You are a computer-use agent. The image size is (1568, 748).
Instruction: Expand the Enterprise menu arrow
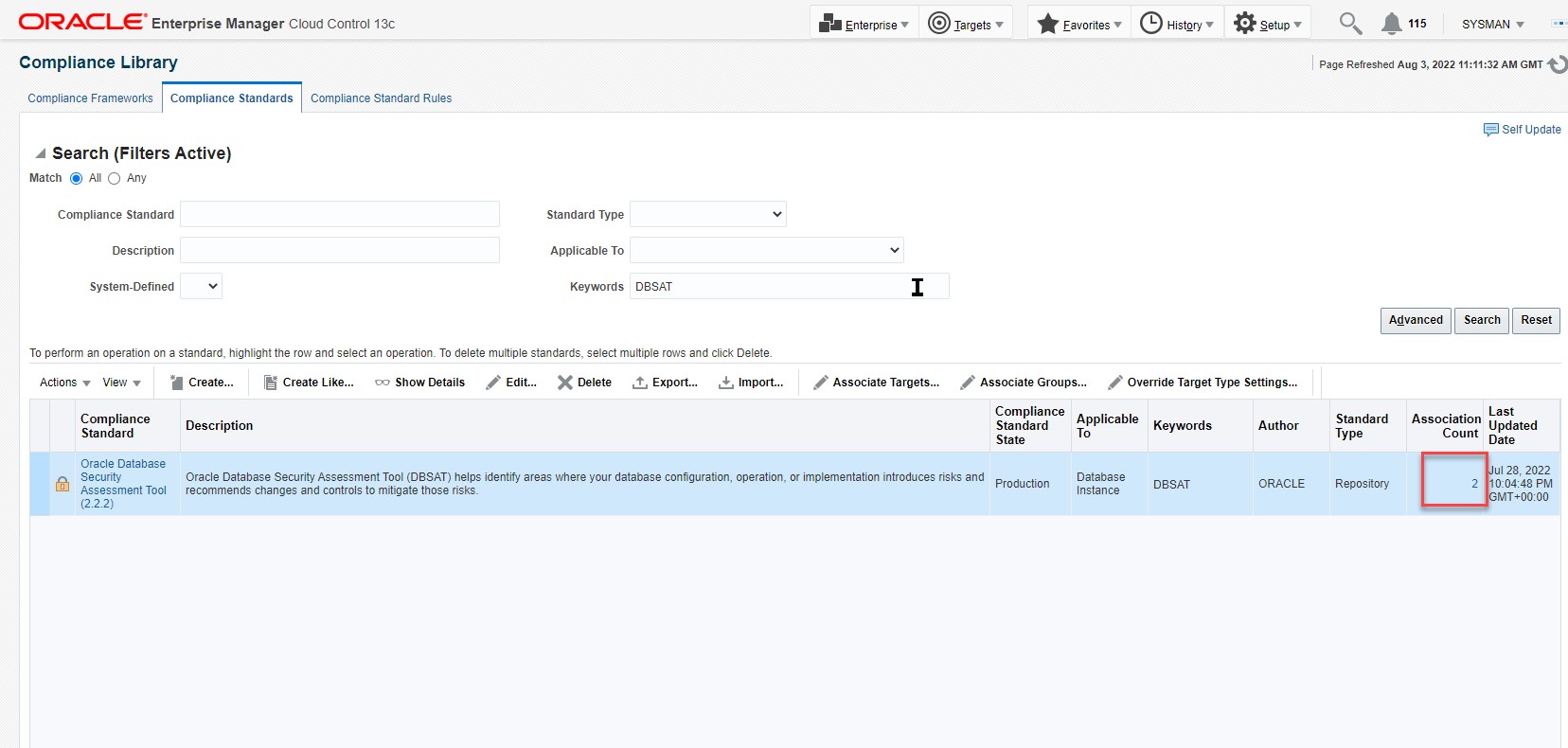(x=905, y=26)
